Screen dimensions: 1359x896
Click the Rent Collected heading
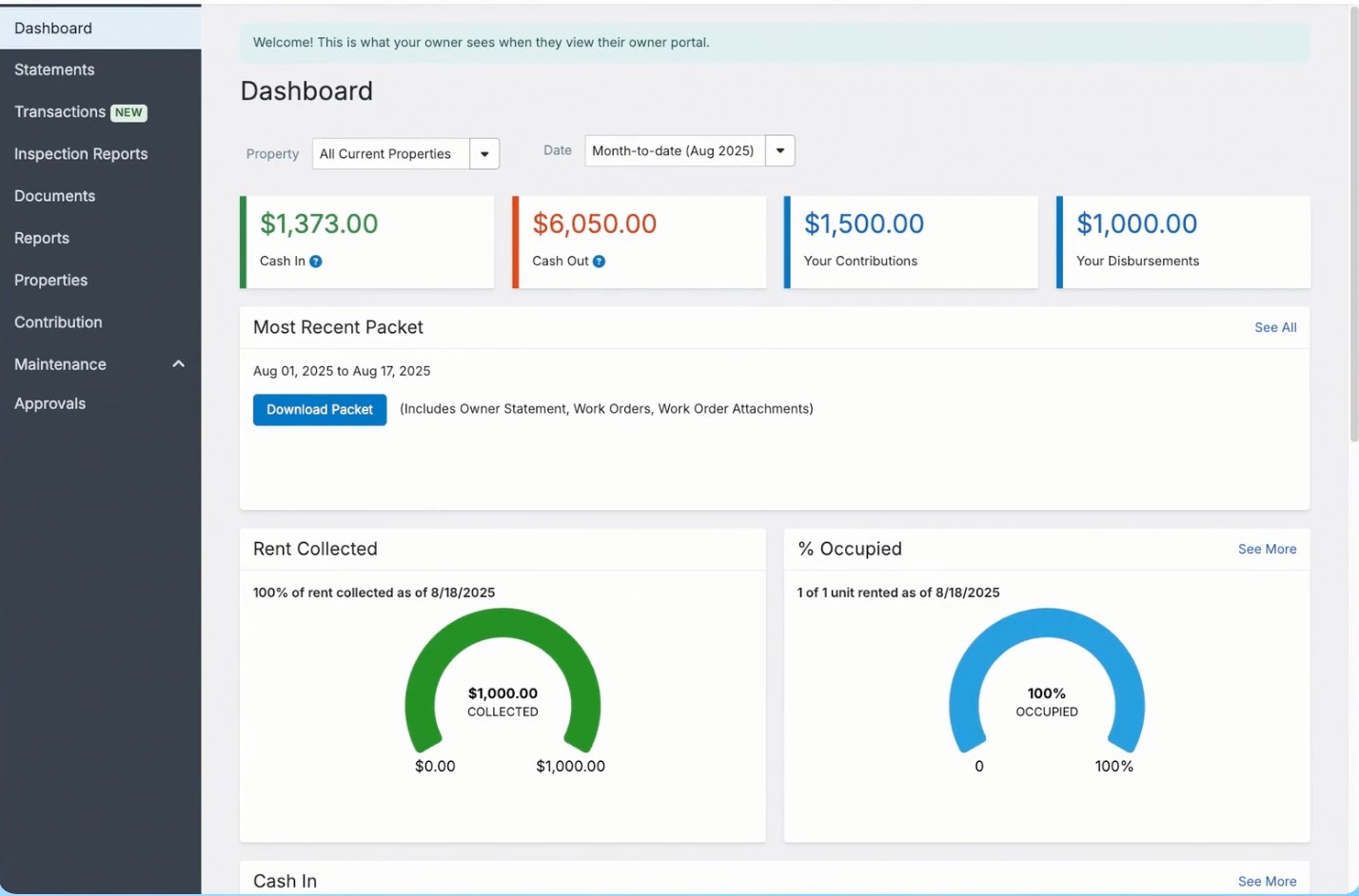pos(315,549)
